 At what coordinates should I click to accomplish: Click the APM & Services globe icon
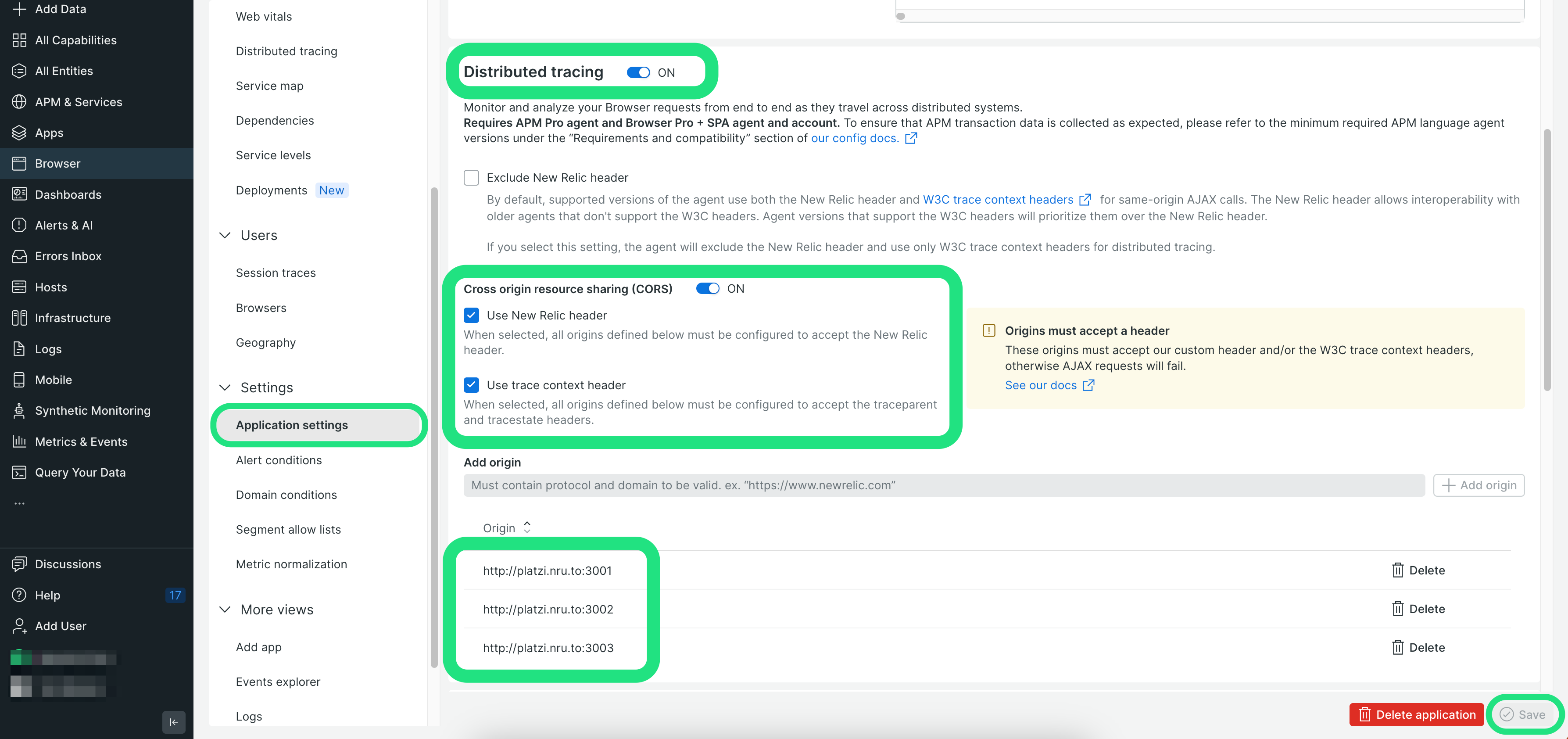[x=19, y=102]
